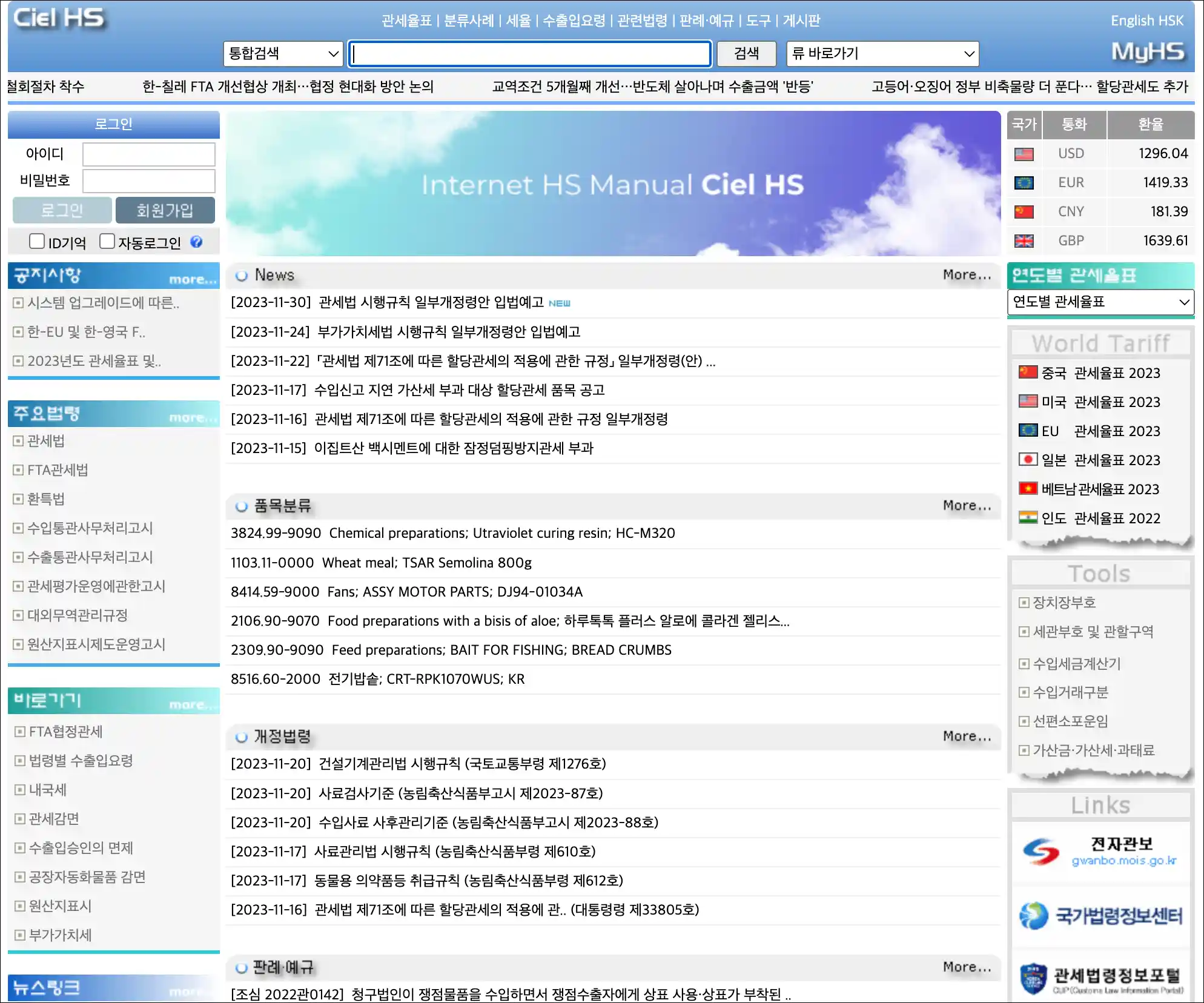The height and width of the screenshot is (1003, 1204).
Task: Open 중국 관세율표 2023
Action: click(x=1101, y=373)
